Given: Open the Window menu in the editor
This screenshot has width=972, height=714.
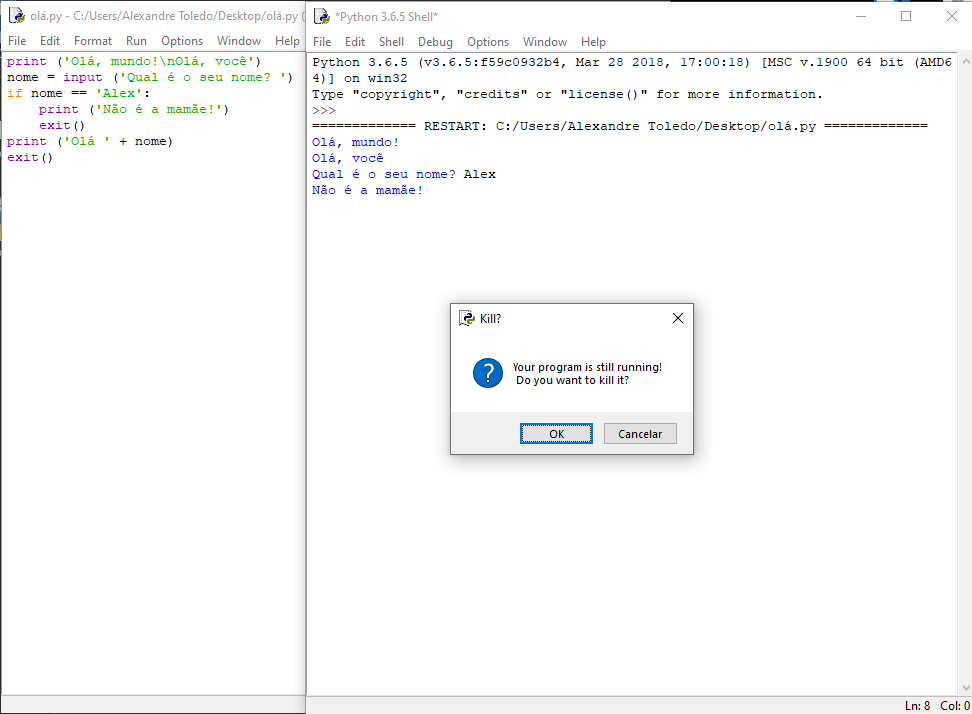Looking at the screenshot, I should click(239, 41).
